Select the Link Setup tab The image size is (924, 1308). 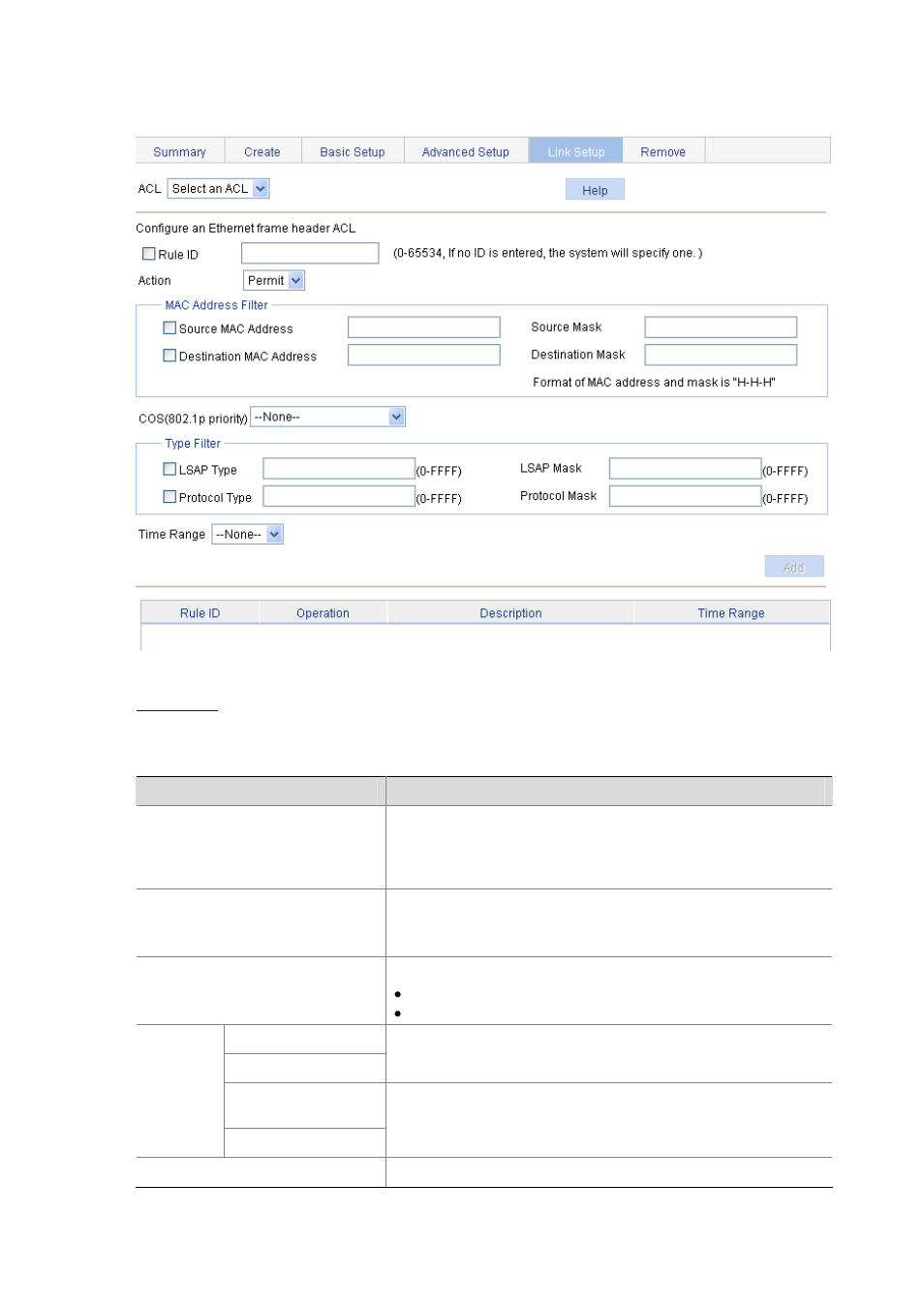point(575,151)
